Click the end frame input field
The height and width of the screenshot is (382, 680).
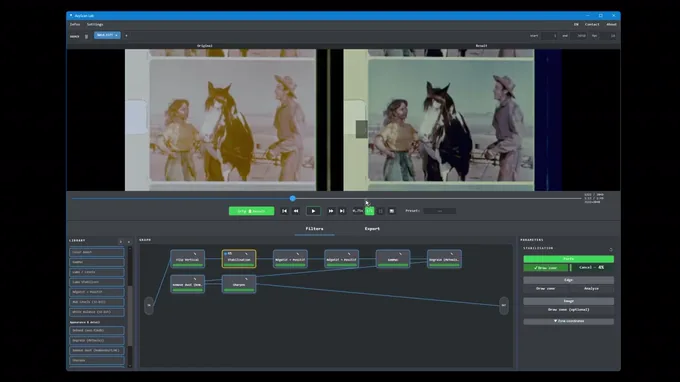pyautogui.click(x=580, y=36)
